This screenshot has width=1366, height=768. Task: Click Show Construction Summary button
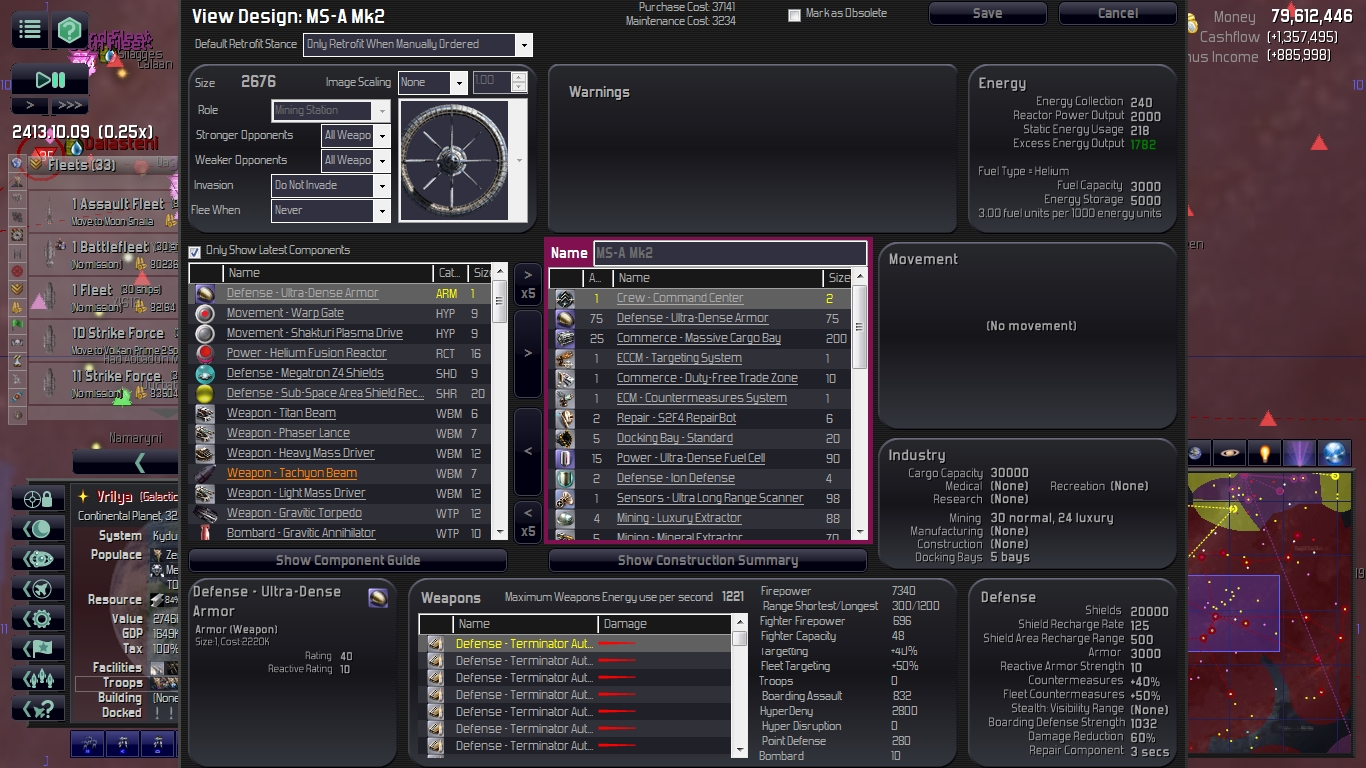(708, 560)
